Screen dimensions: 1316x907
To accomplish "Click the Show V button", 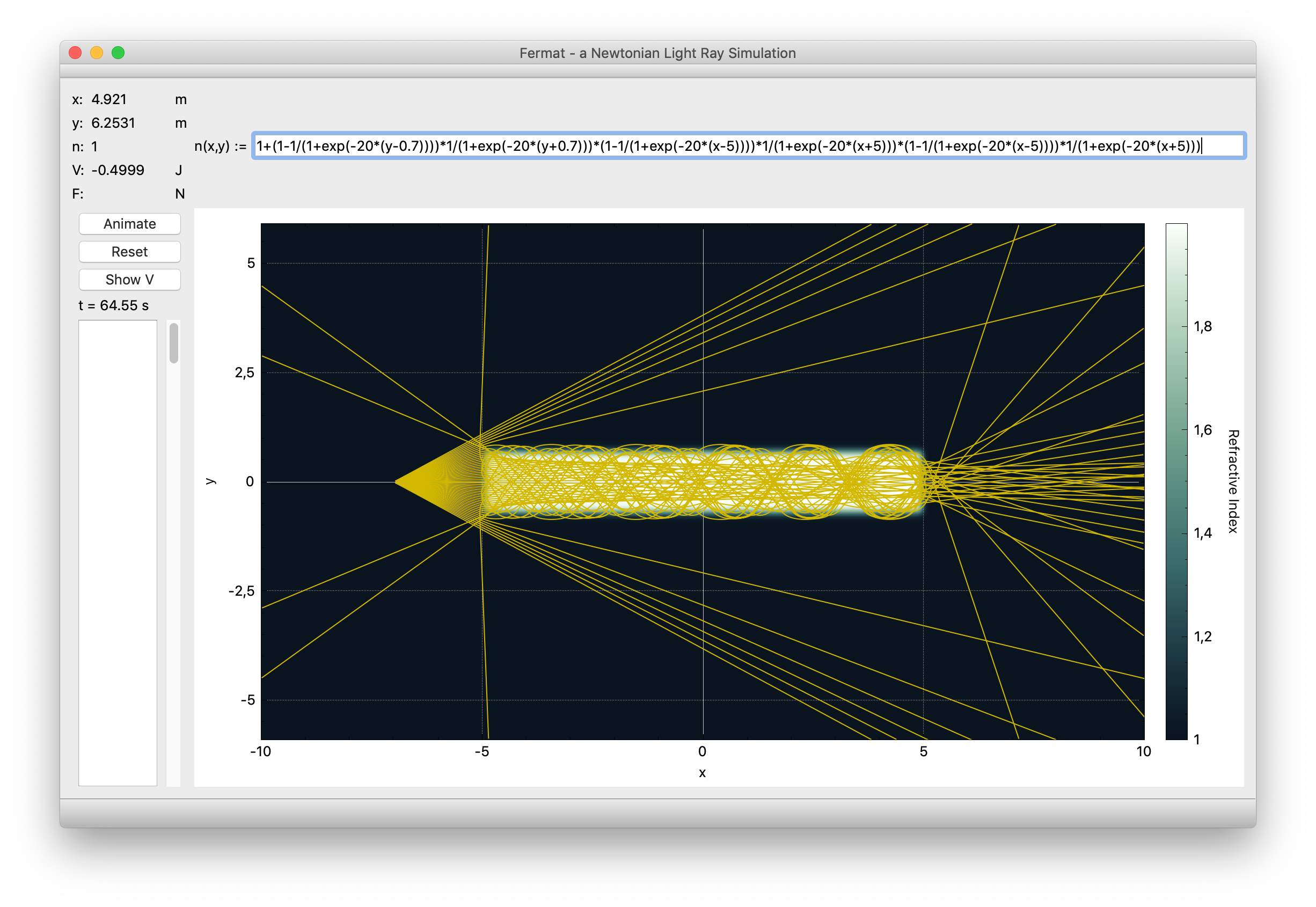I will pos(129,280).
